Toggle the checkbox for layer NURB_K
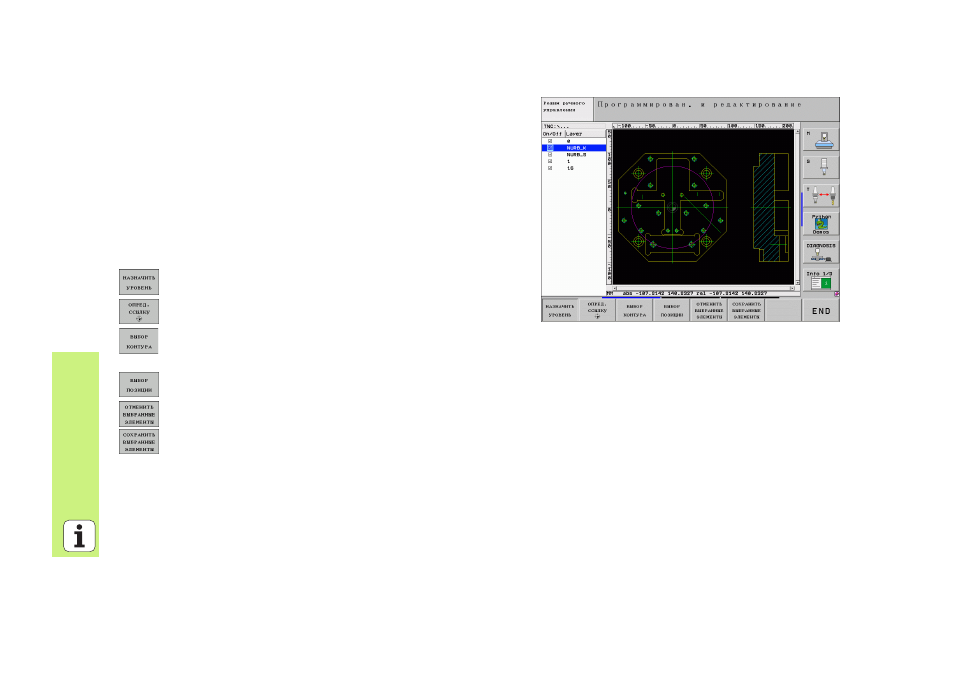Image resolution: width=954 pixels, height=676 pixels. 550,148
